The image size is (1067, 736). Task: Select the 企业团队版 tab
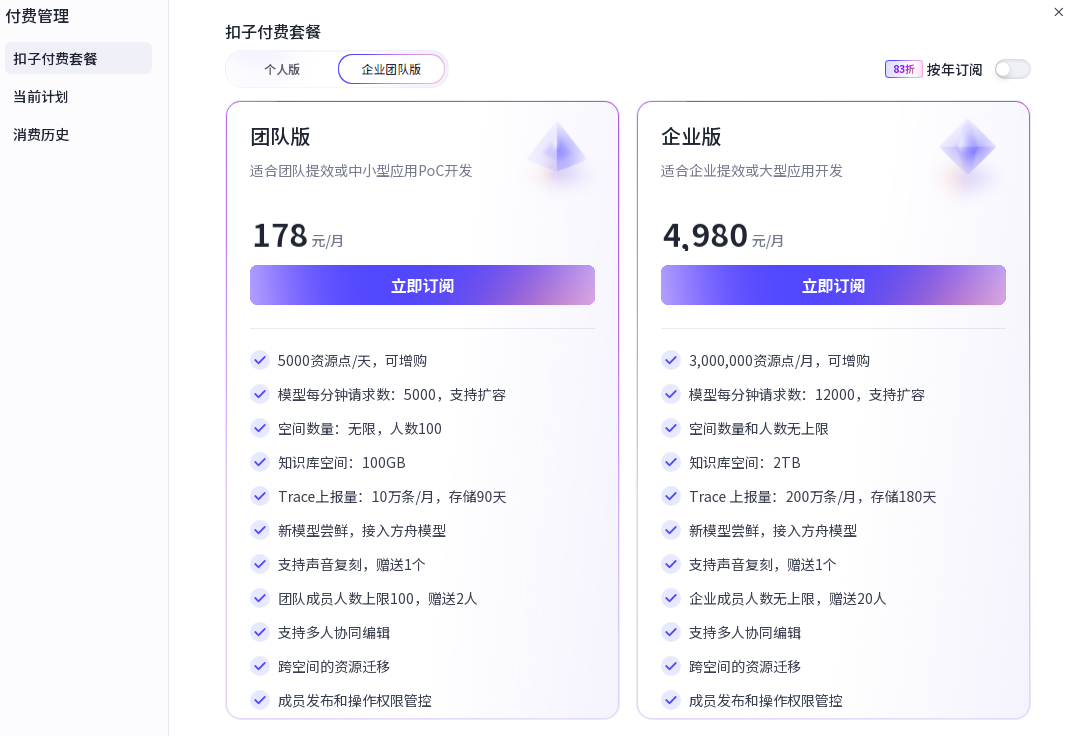tap(391, 69)
